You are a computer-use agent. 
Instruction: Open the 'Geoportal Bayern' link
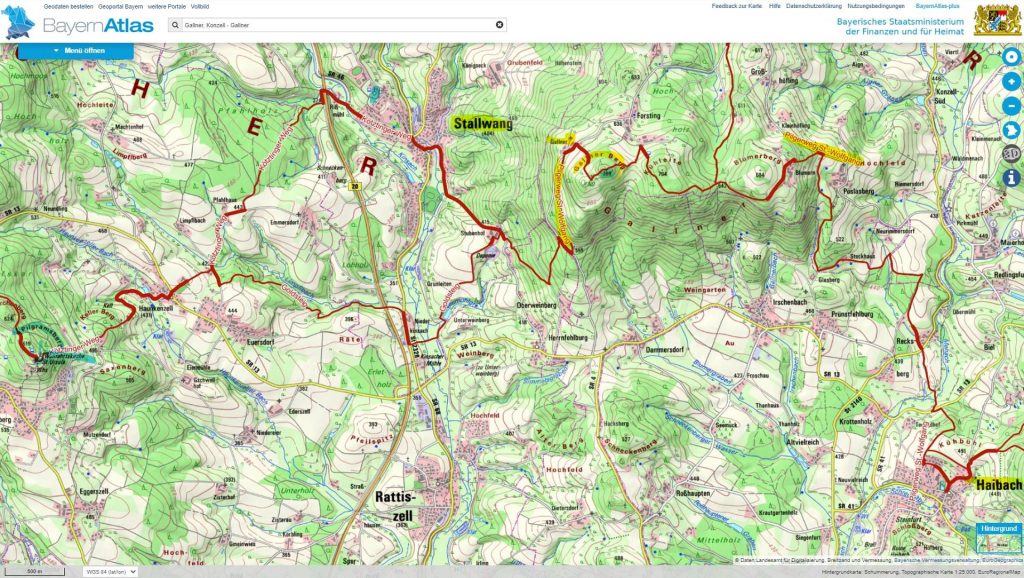[117, 6]
